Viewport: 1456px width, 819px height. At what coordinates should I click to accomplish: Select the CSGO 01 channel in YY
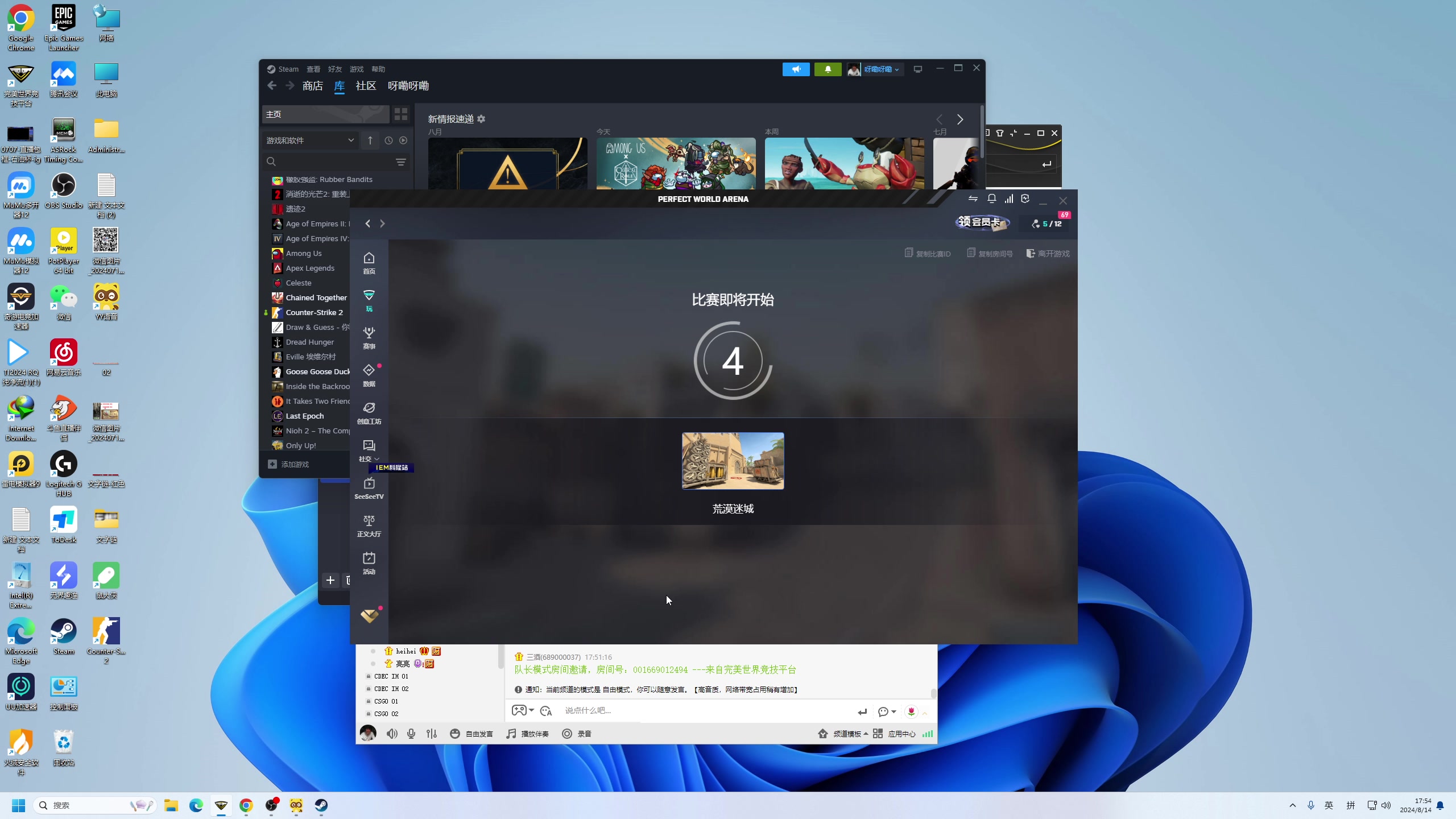pos(386,701)
